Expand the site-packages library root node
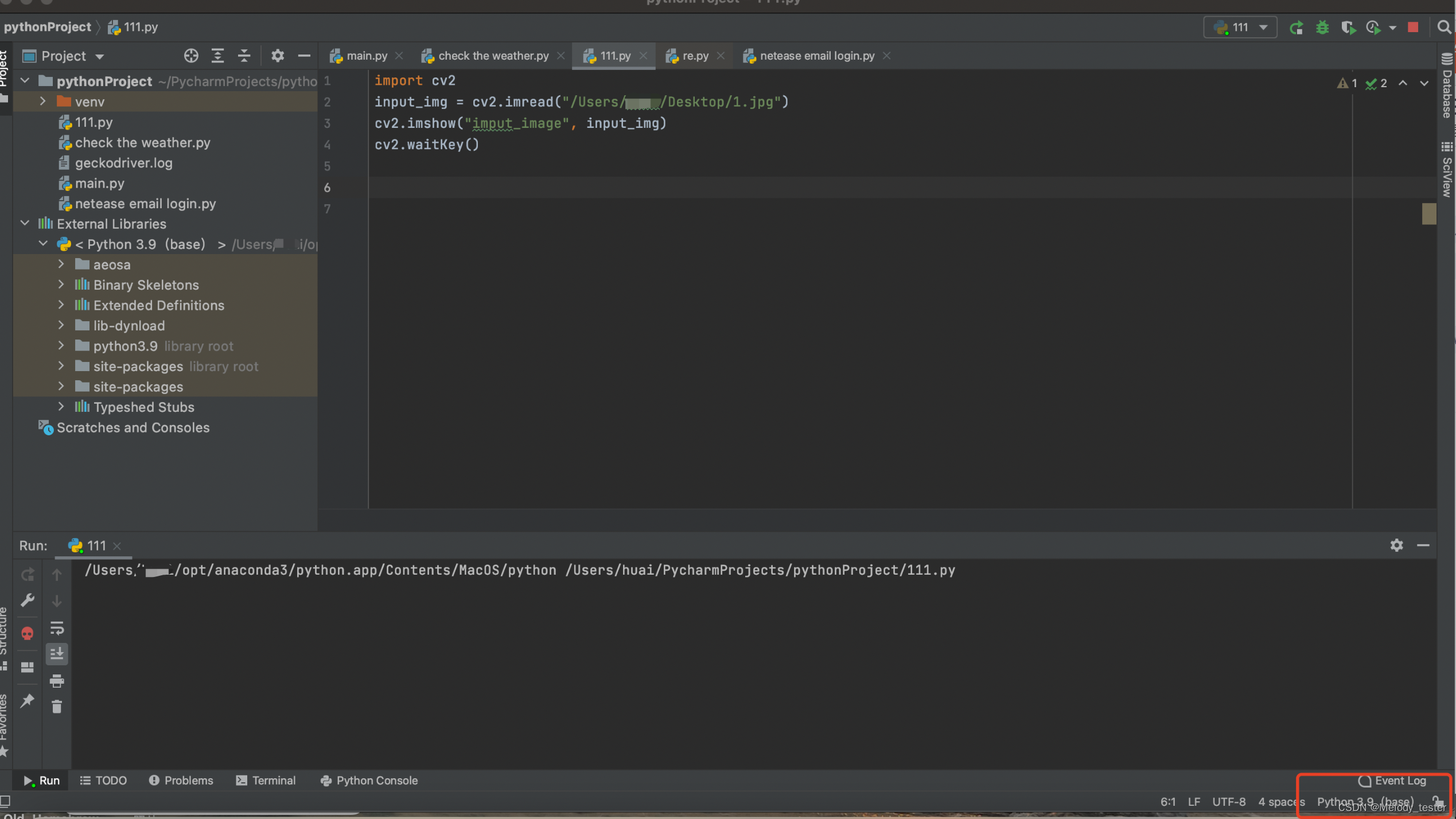1456x819 pixels. coord(61,366)
